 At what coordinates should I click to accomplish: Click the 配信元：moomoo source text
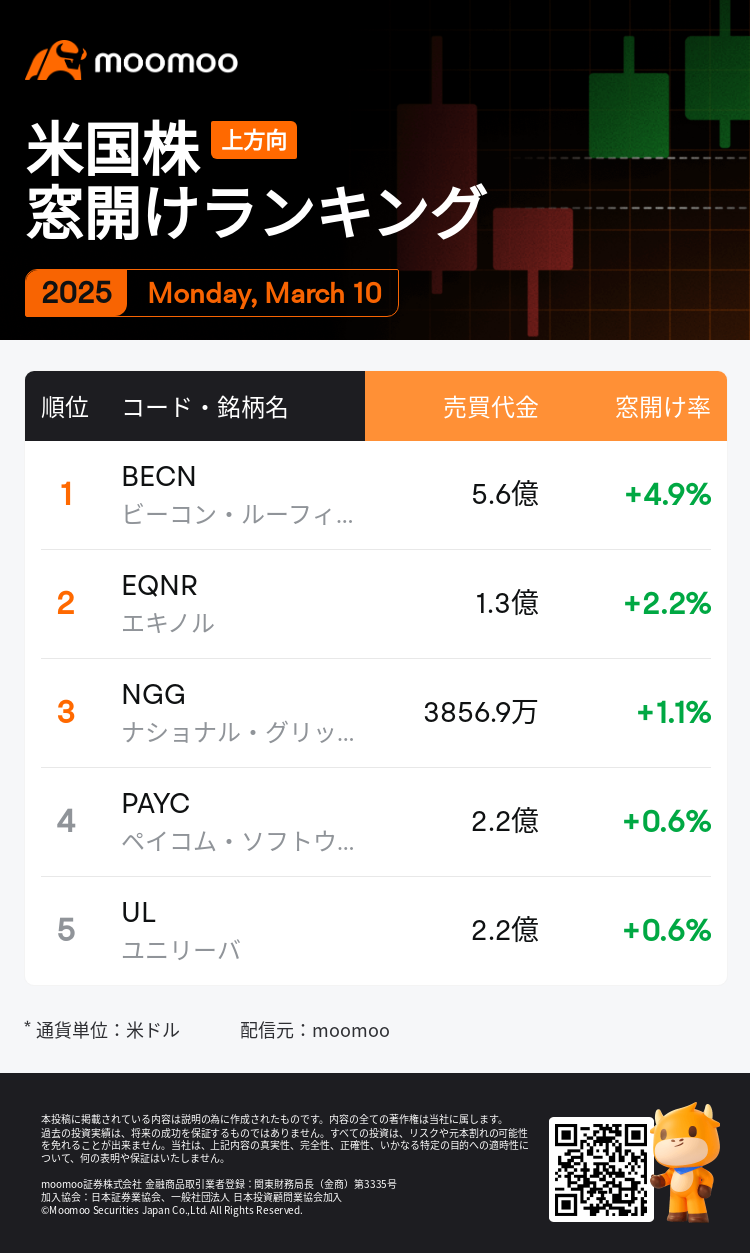(315, 1030)
